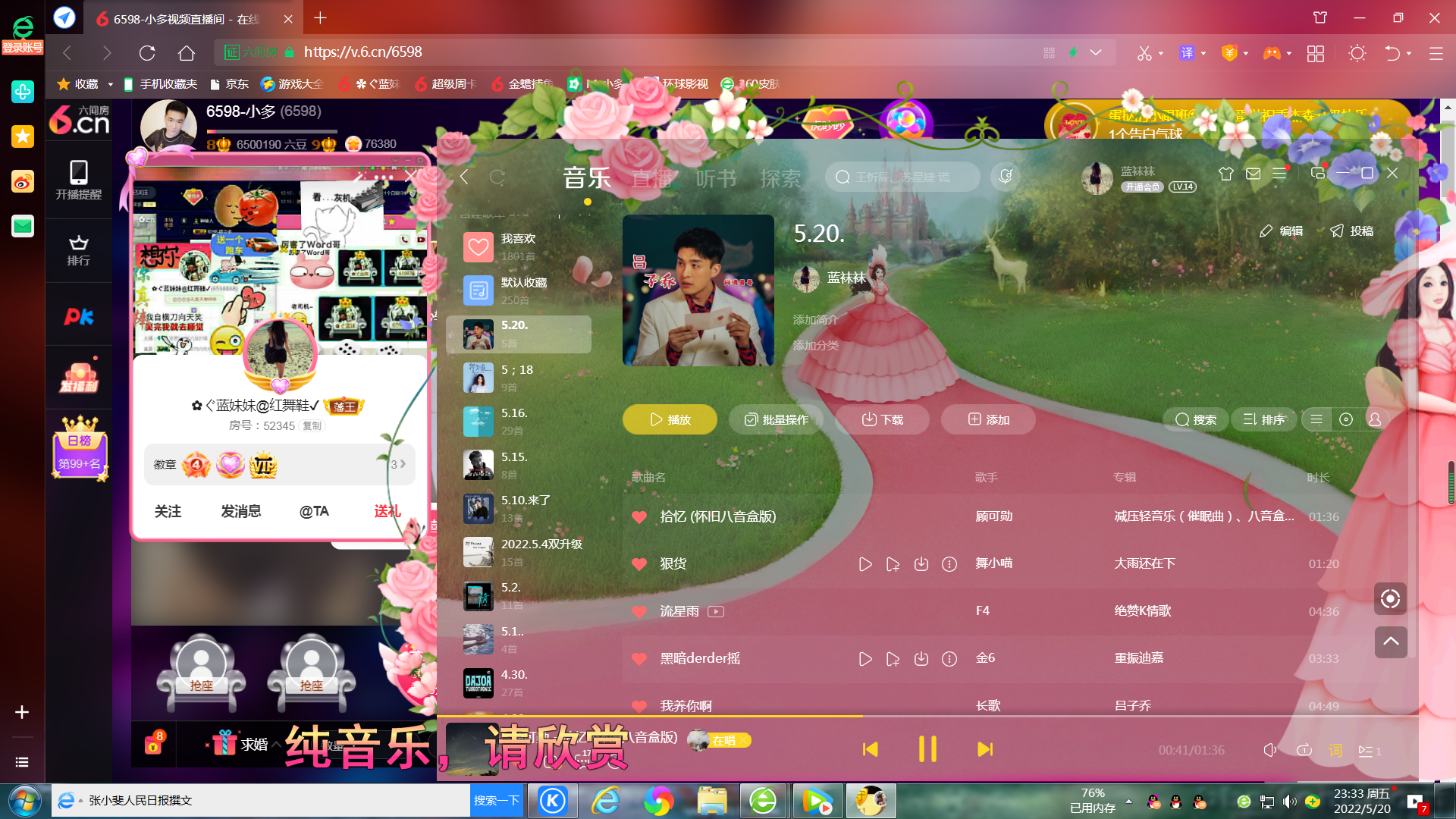Open 发福利 in the sidebar
The image size is (1456, 819).
(x=78, y=378)
